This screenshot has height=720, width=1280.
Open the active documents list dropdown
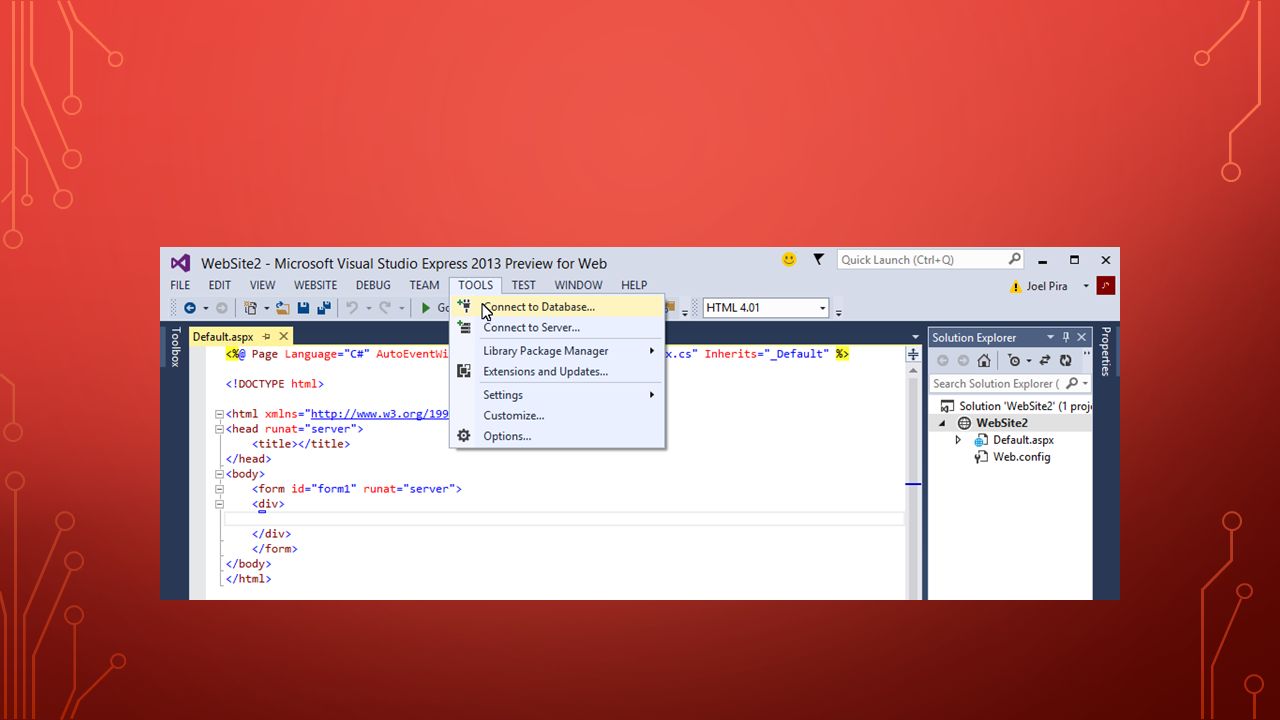[x=916, y=337]
